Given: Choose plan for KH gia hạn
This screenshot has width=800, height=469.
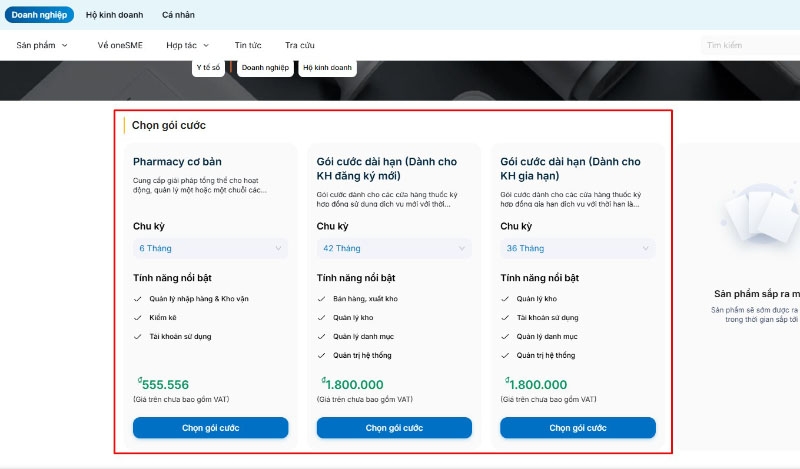Looking at the screenshot, I should [578, 428].
